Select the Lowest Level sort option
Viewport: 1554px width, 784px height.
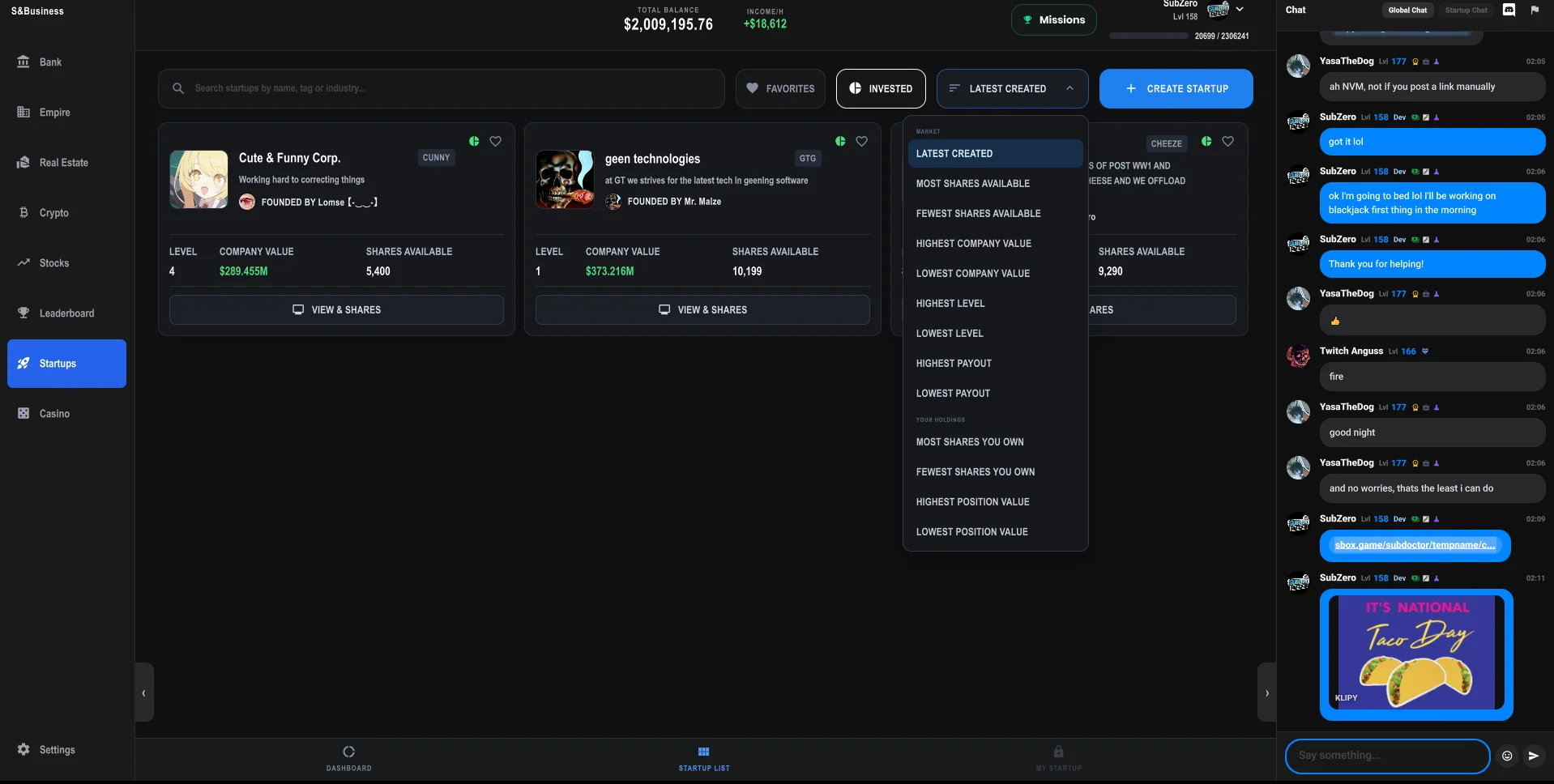click(995, 334)
